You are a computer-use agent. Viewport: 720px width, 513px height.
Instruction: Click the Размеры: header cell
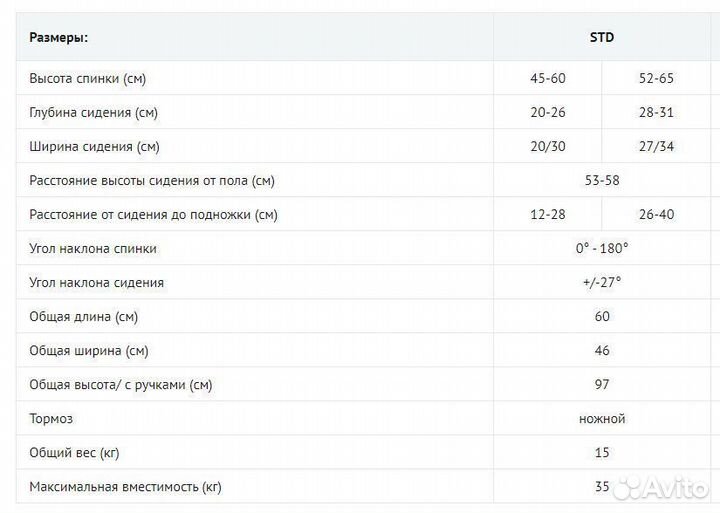pos(58,38)
